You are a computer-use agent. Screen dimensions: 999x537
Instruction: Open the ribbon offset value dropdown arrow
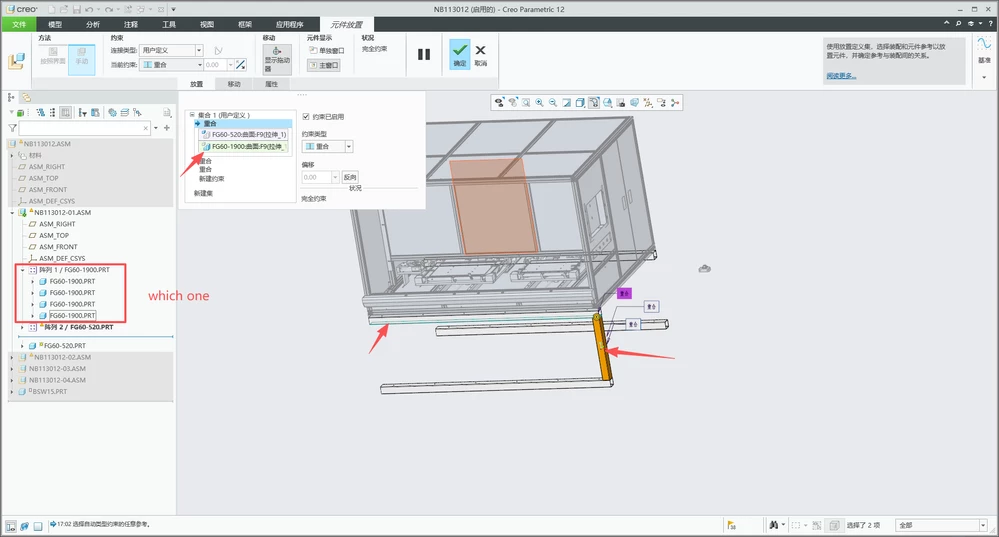(231, 64)
